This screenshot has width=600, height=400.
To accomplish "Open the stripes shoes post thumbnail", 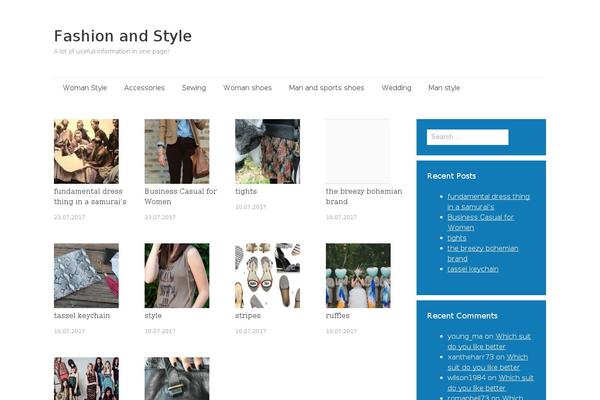I will point(267,276).
